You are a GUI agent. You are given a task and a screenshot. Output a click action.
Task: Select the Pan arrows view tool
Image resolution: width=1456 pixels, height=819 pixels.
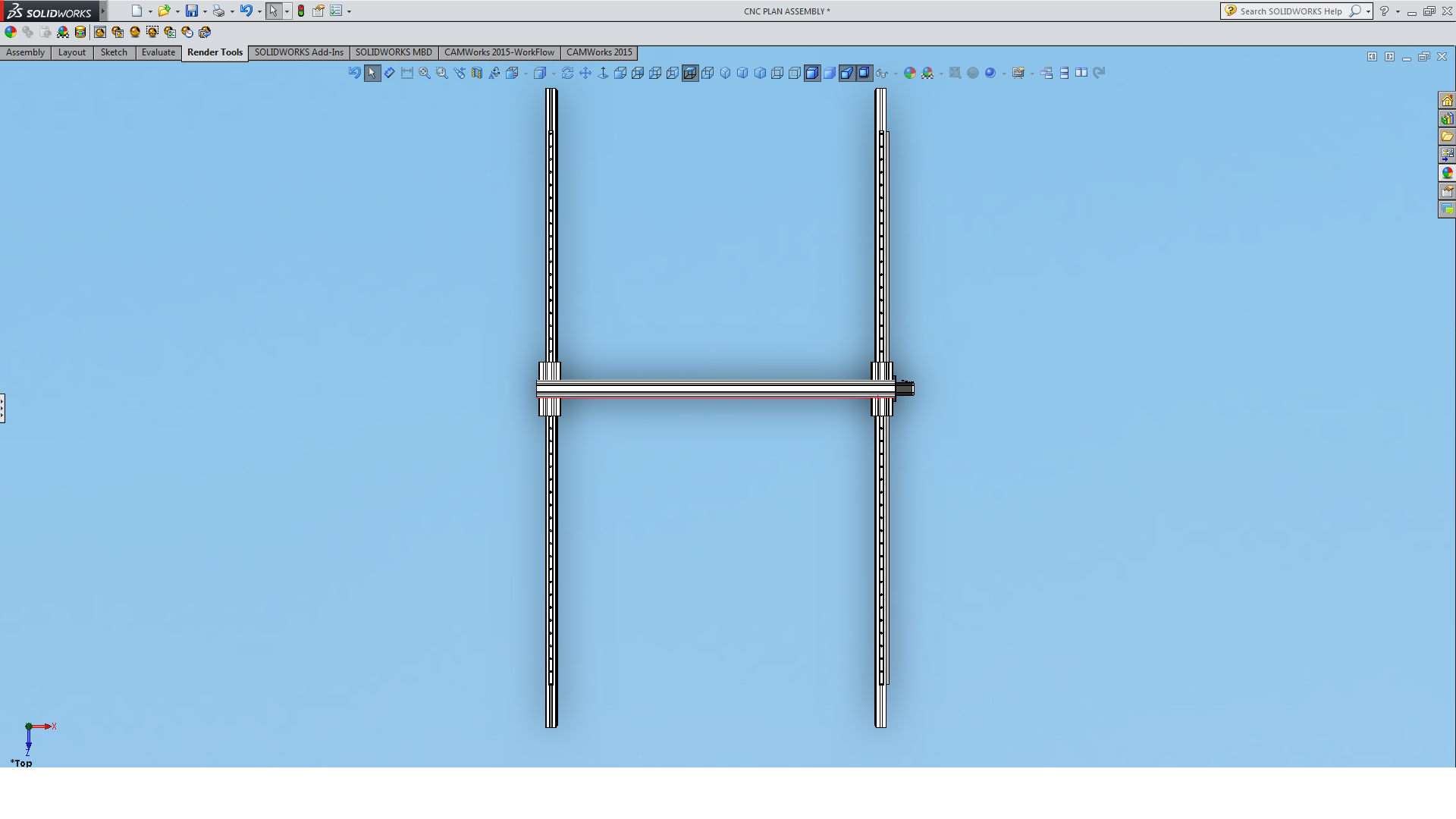click(x=585, y=73)
